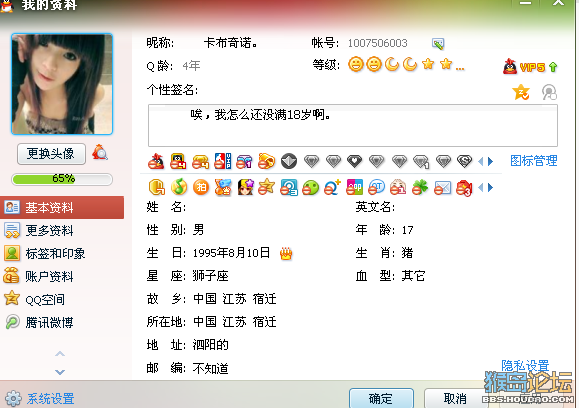The height and width of the screenshot is (408, 579).
Task: Click the orange horn speaker badge icon
Action: pos(266,161)
